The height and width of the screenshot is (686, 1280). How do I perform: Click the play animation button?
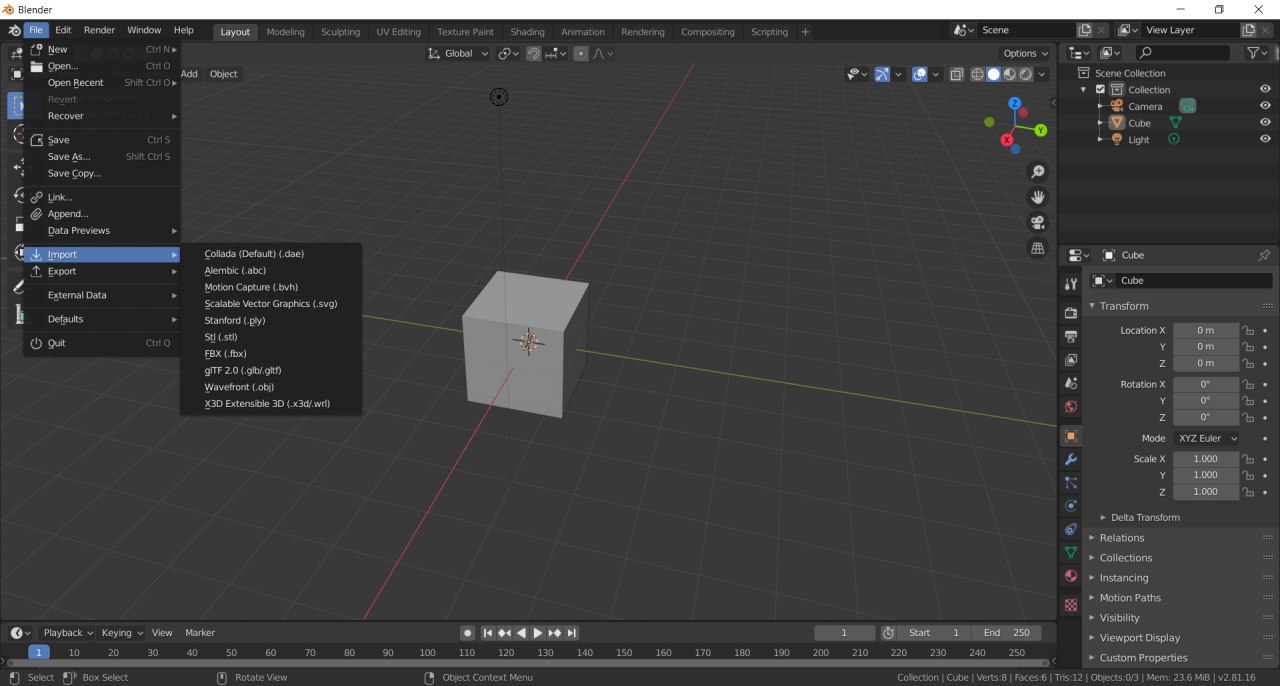click(537, 633)
